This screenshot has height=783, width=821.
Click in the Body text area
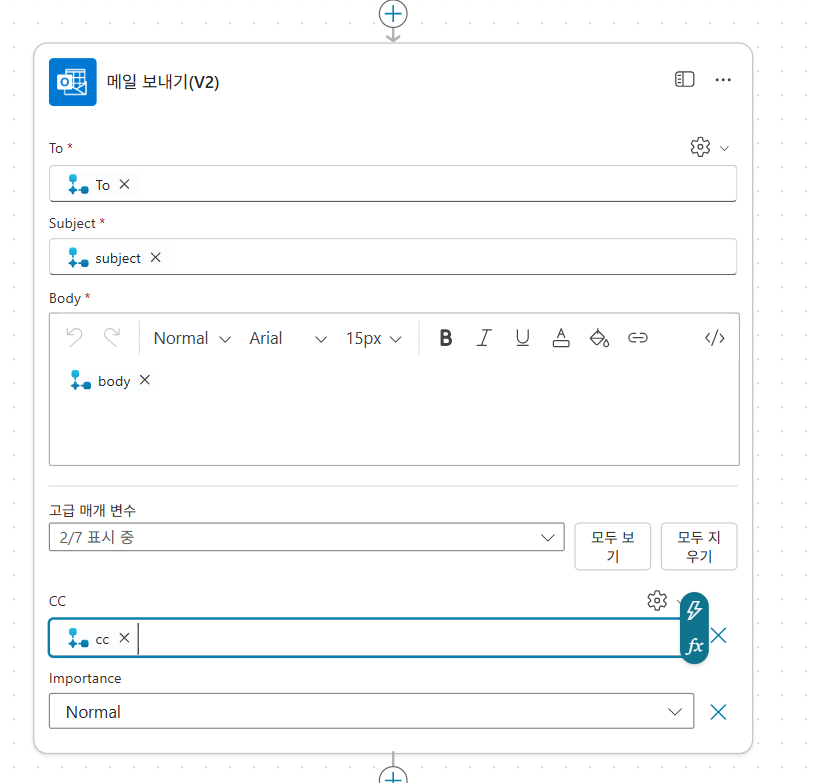394,411
